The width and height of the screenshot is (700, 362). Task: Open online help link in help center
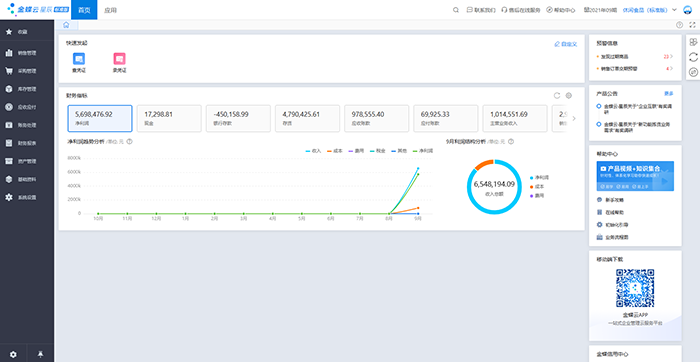(x=611, y=212)
